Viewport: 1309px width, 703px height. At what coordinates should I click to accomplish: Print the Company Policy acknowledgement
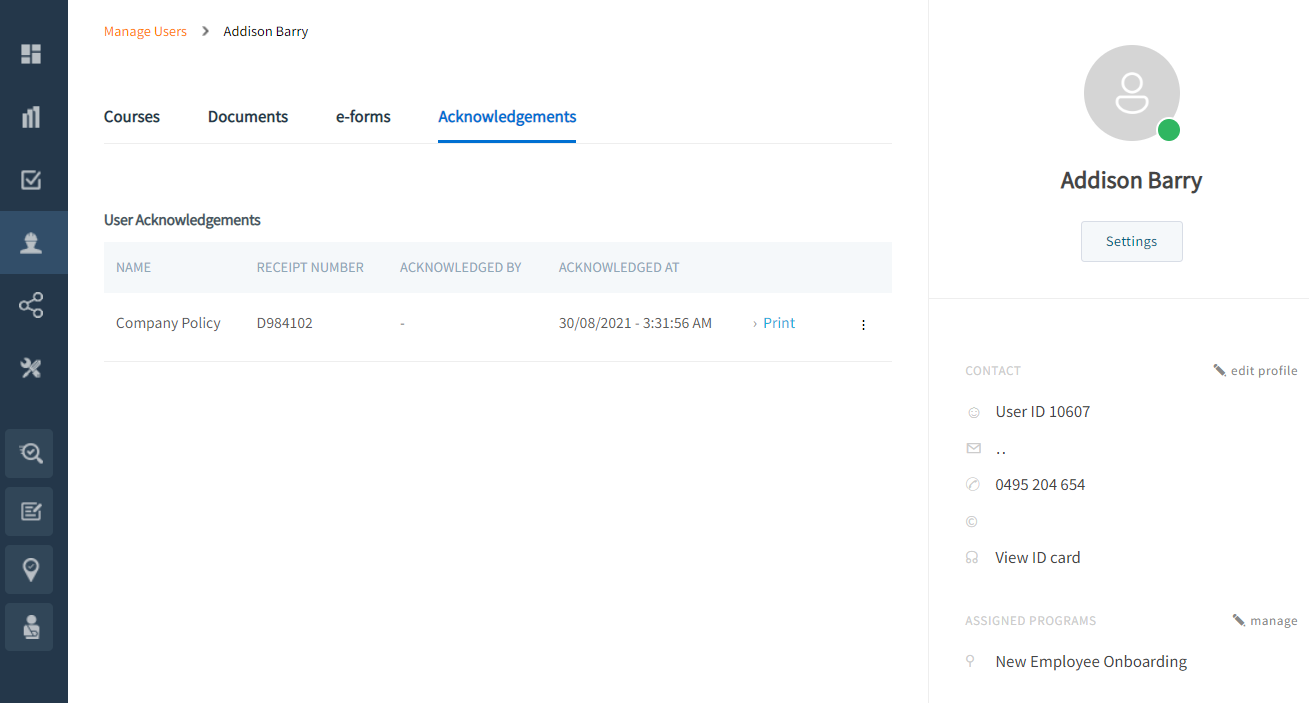778,323
